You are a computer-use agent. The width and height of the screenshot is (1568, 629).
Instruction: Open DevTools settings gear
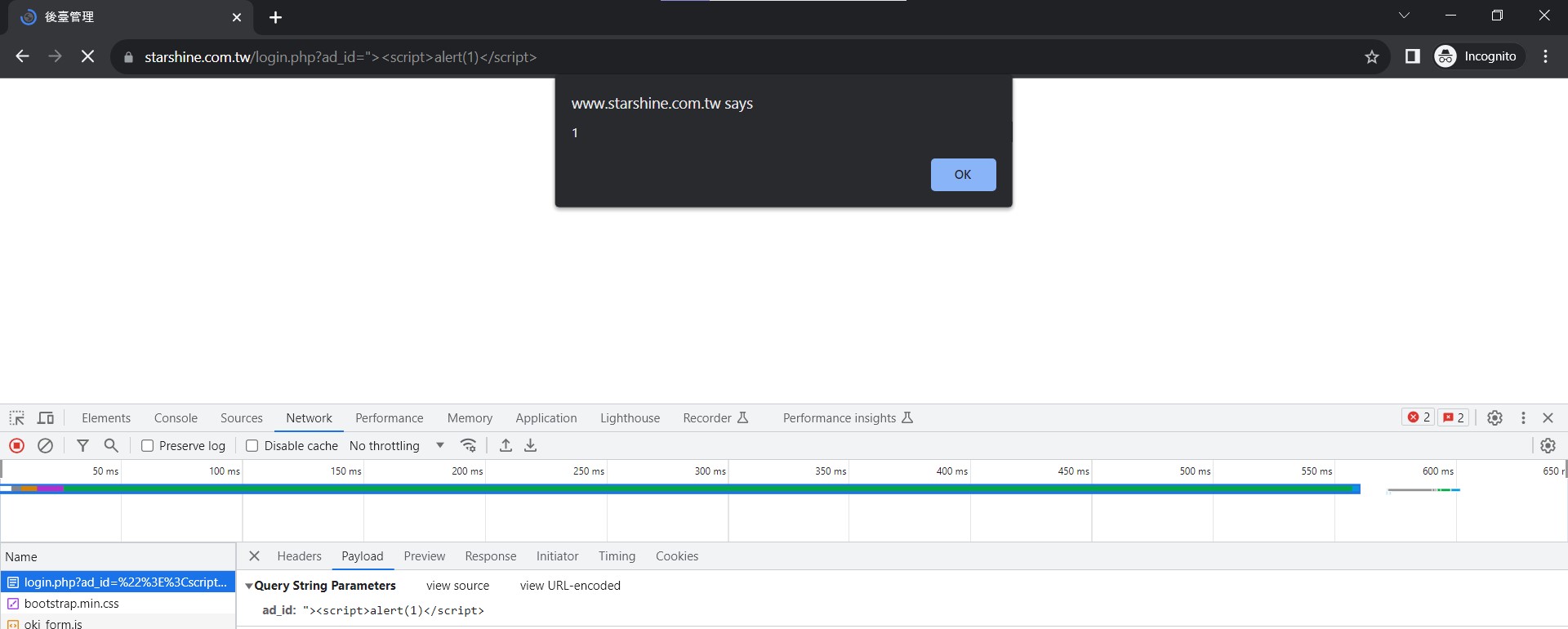pos(1494,417)
